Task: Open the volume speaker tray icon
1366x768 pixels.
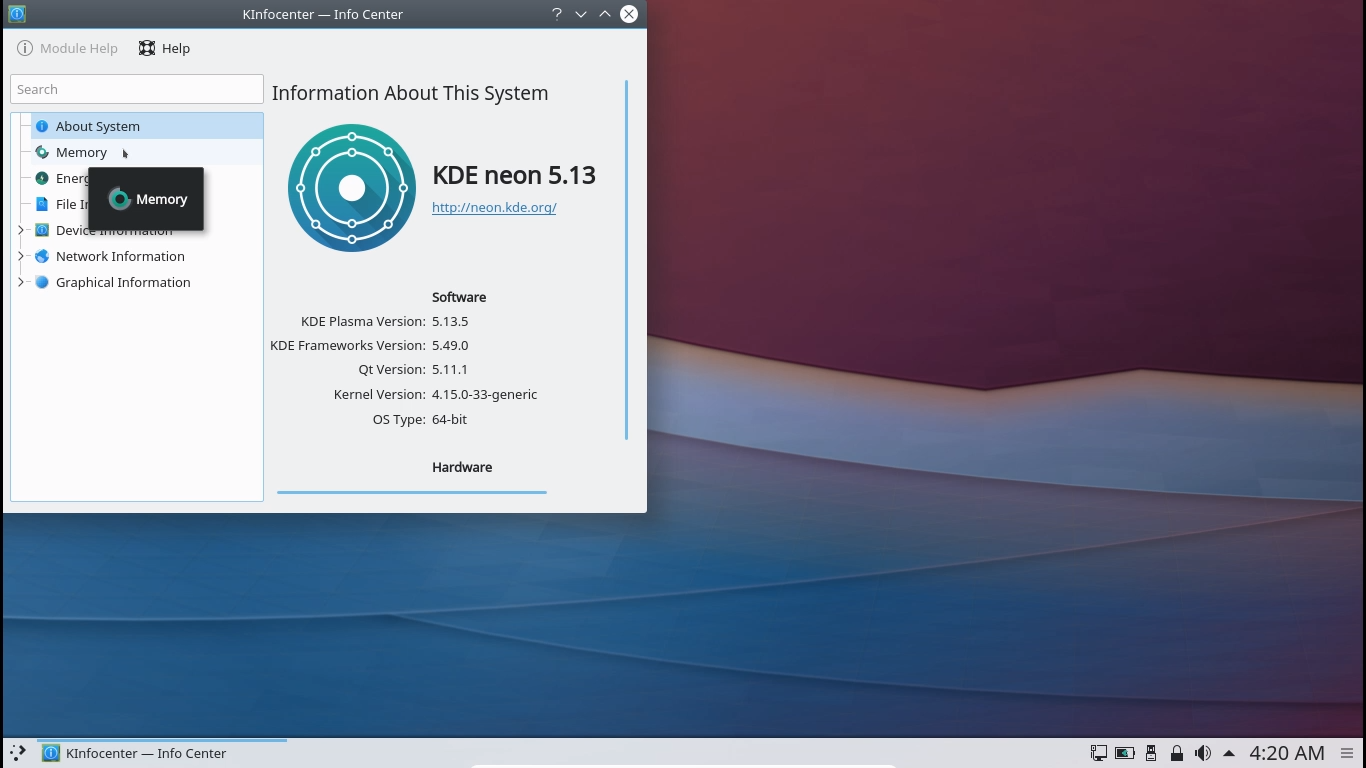Action: (1203, 753)
